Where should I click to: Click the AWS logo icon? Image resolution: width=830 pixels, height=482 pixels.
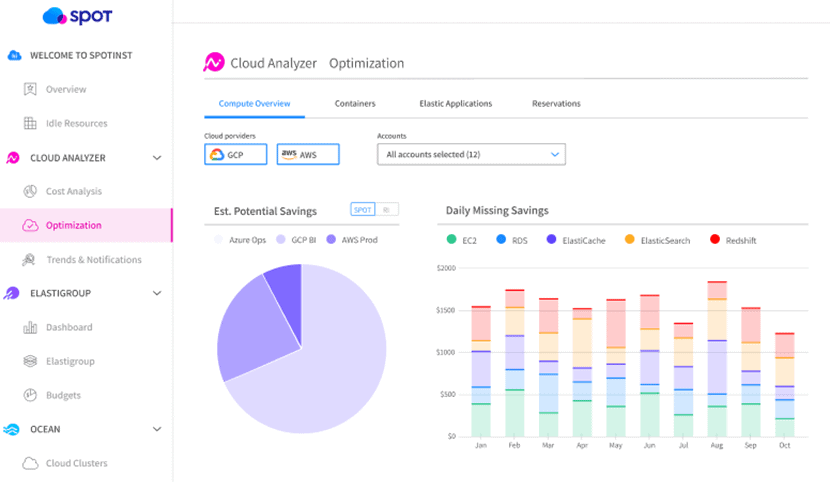(288, 154)
